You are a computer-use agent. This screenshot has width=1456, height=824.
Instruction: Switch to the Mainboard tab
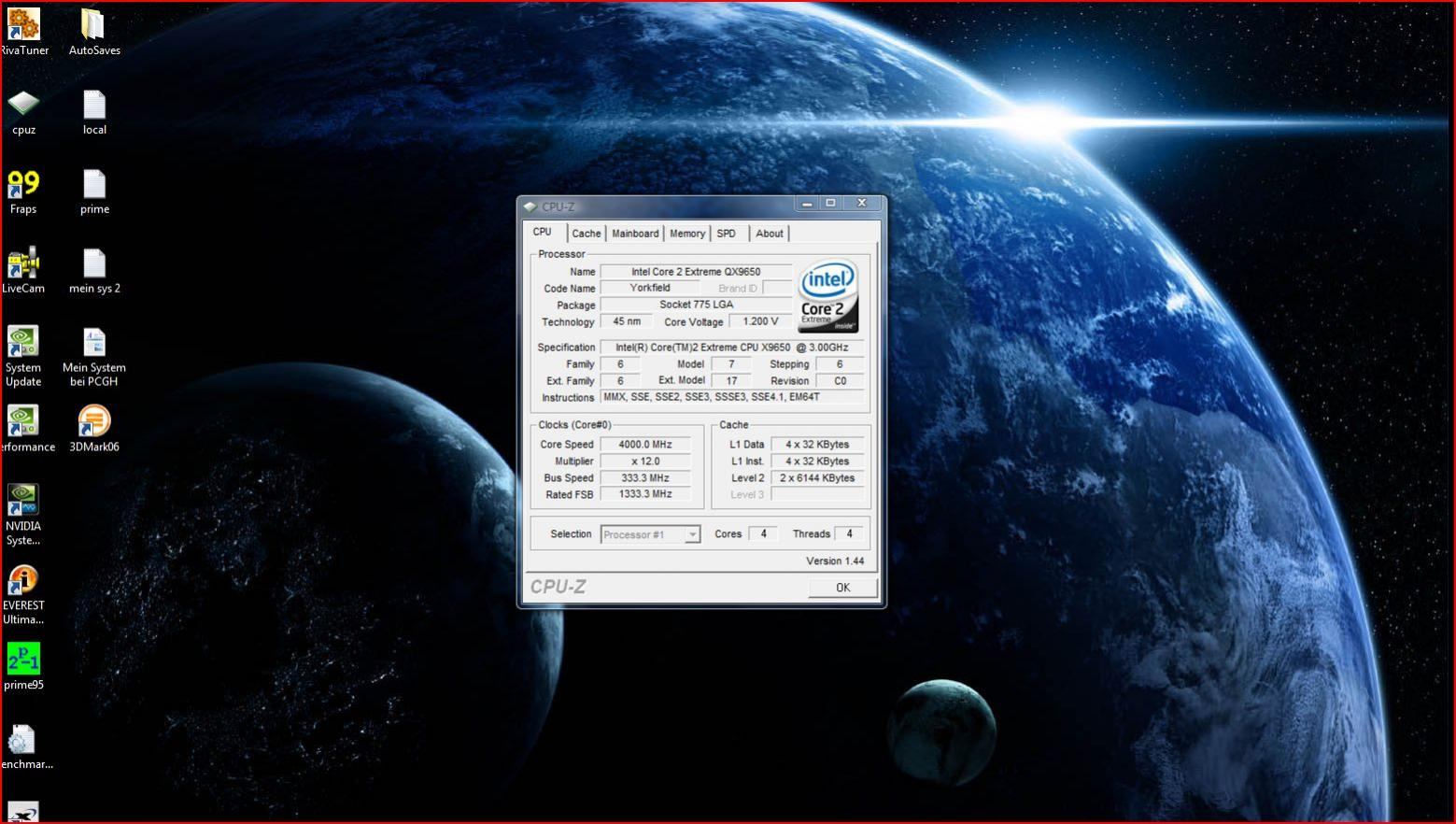(635, 234)
